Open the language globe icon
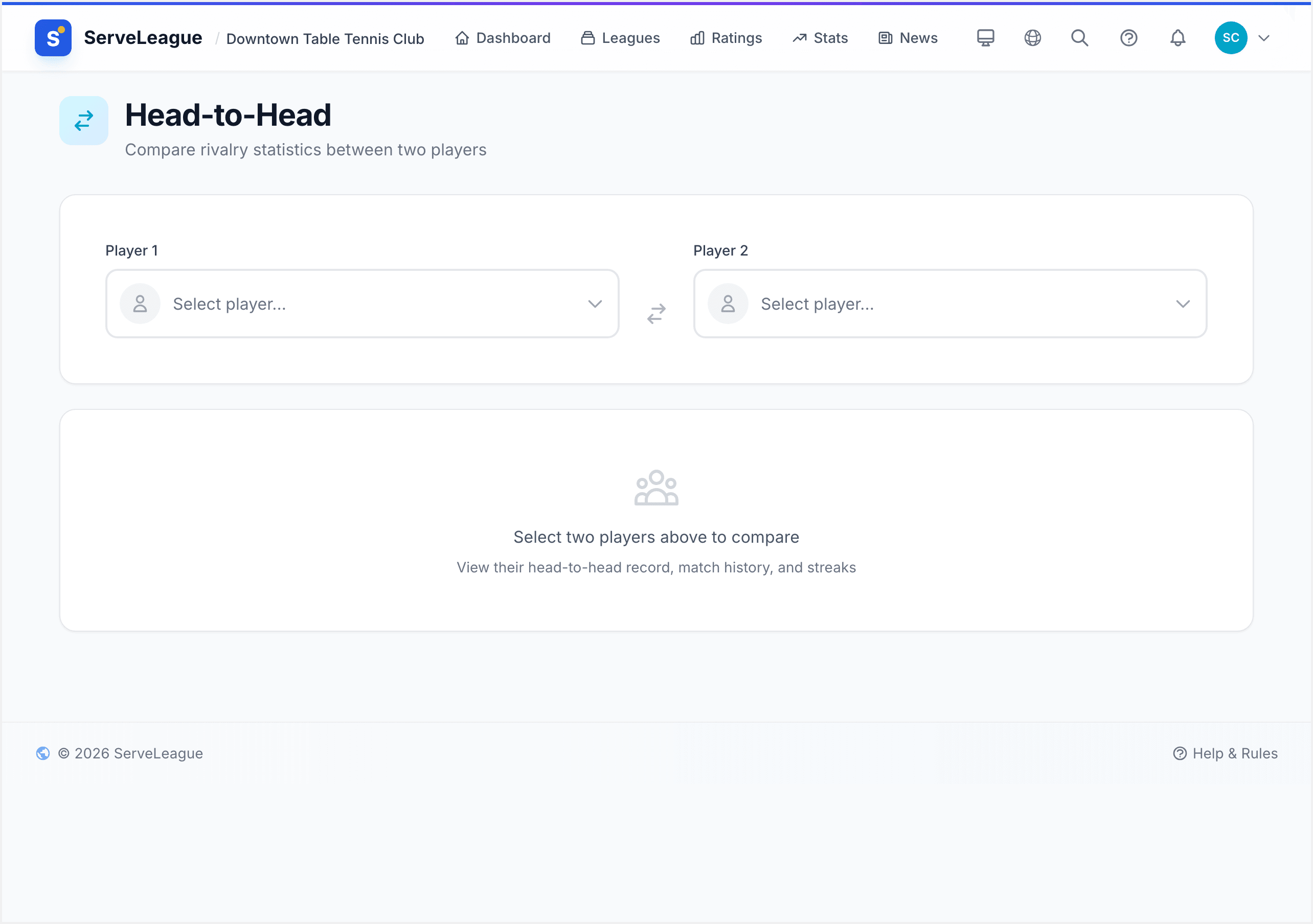The image size is (1313, 924). click(x=1032, y=38)
